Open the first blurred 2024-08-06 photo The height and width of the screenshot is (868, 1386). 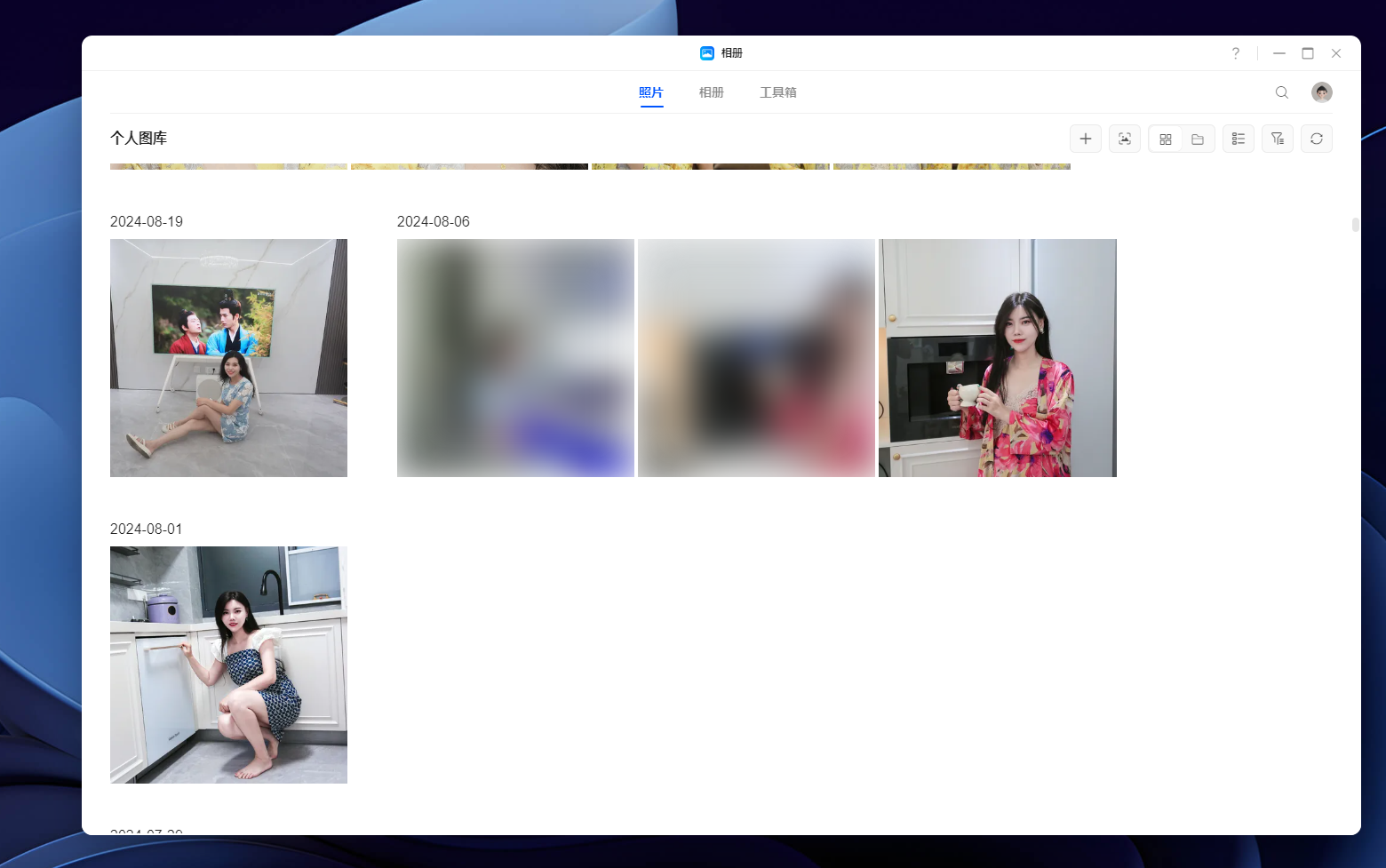click(515, 358)
